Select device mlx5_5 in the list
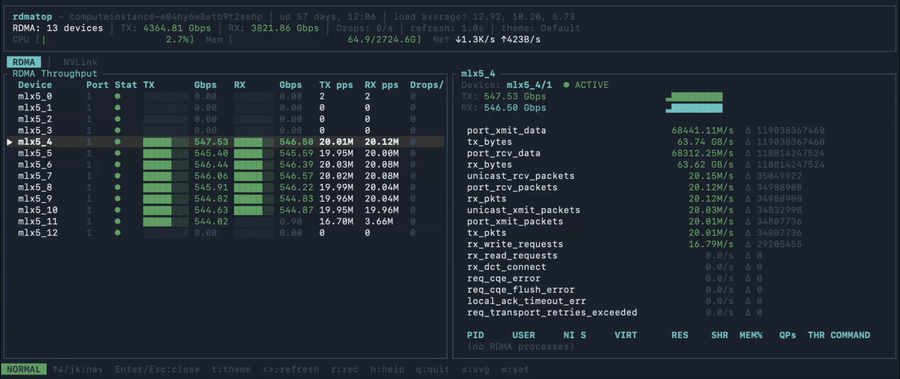 point(35,153)
